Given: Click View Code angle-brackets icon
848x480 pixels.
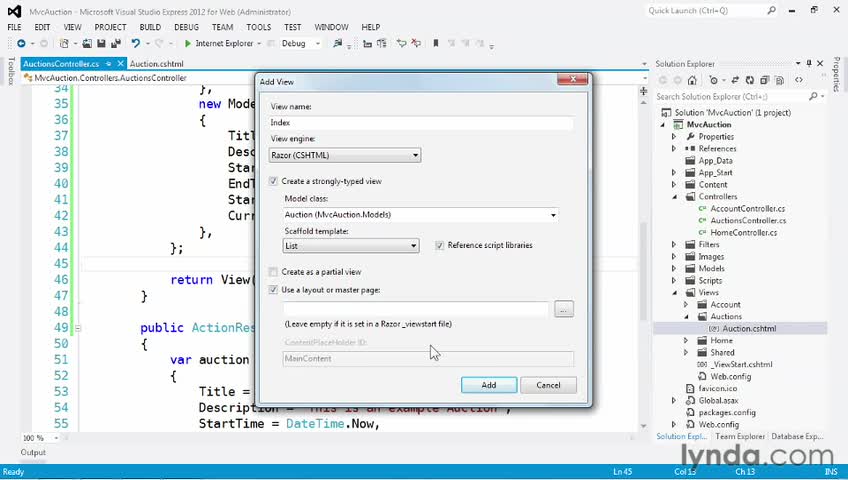Looking at the screenshot, I should (799, 81).
